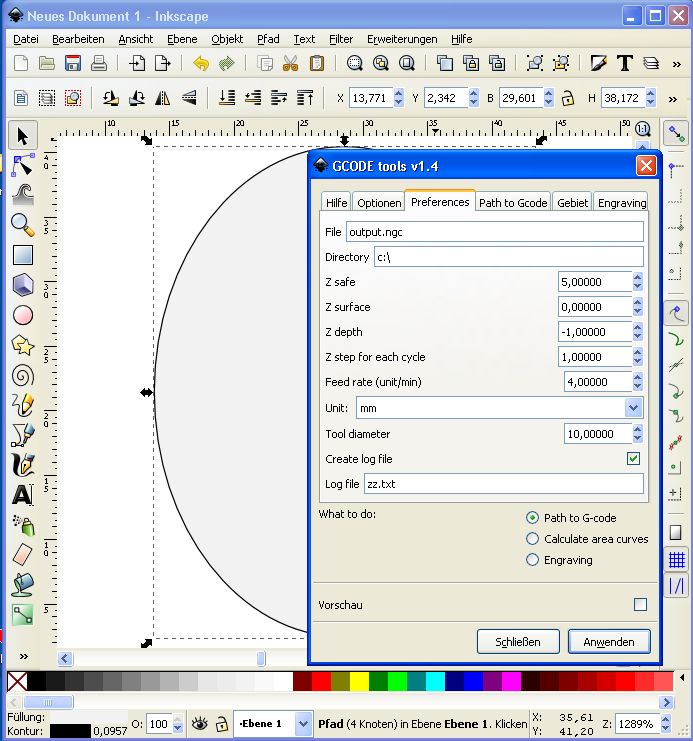Toggle layer lock in status bar
This screenshot has width=693, height=741.
[x=221, y=724]
